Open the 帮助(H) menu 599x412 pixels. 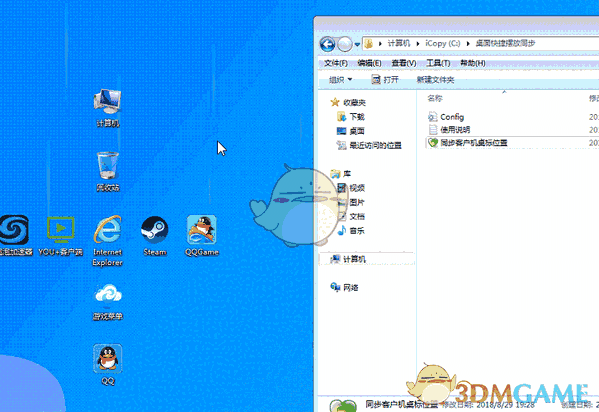(473, 63)
